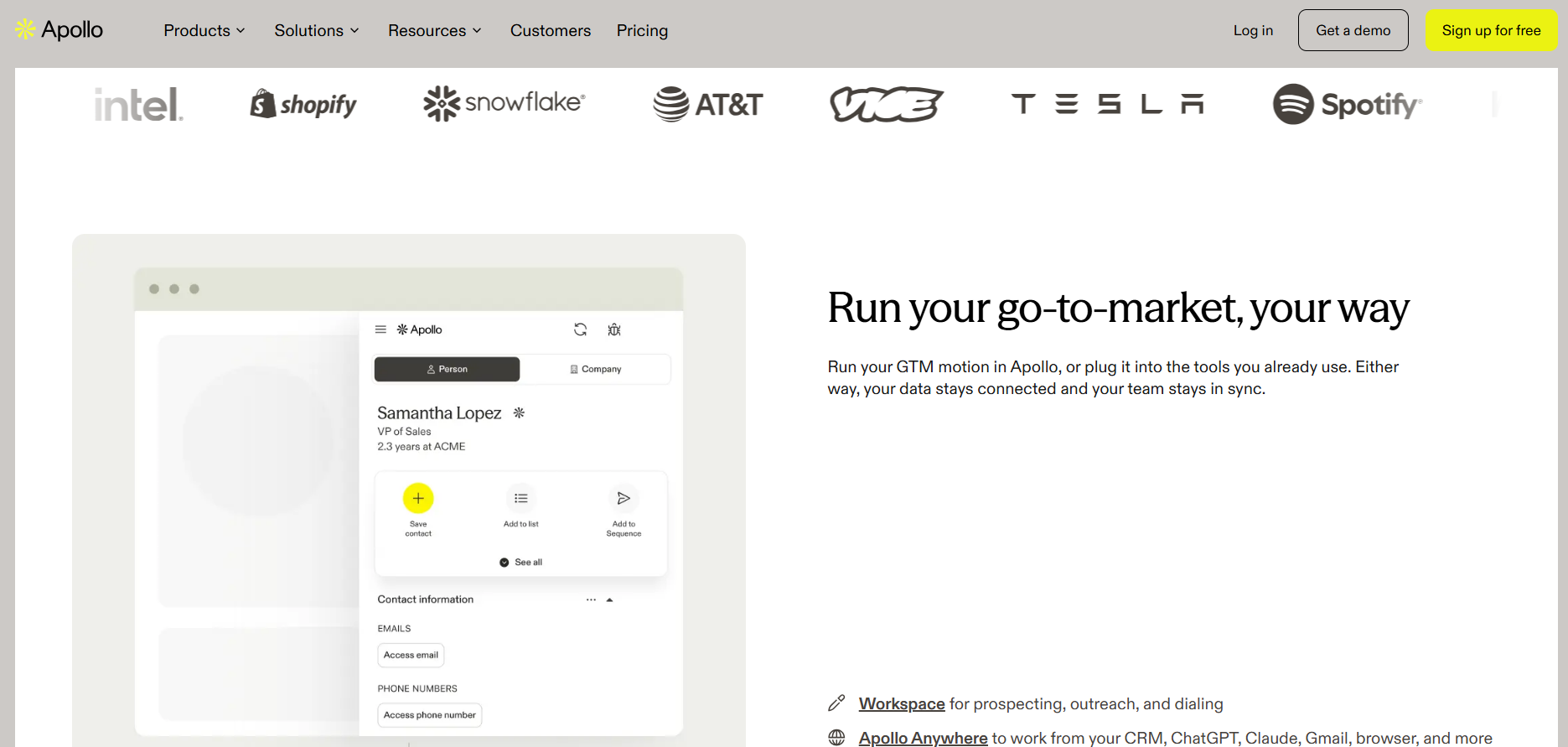Open the Workspace link

[x=902, y=703]
